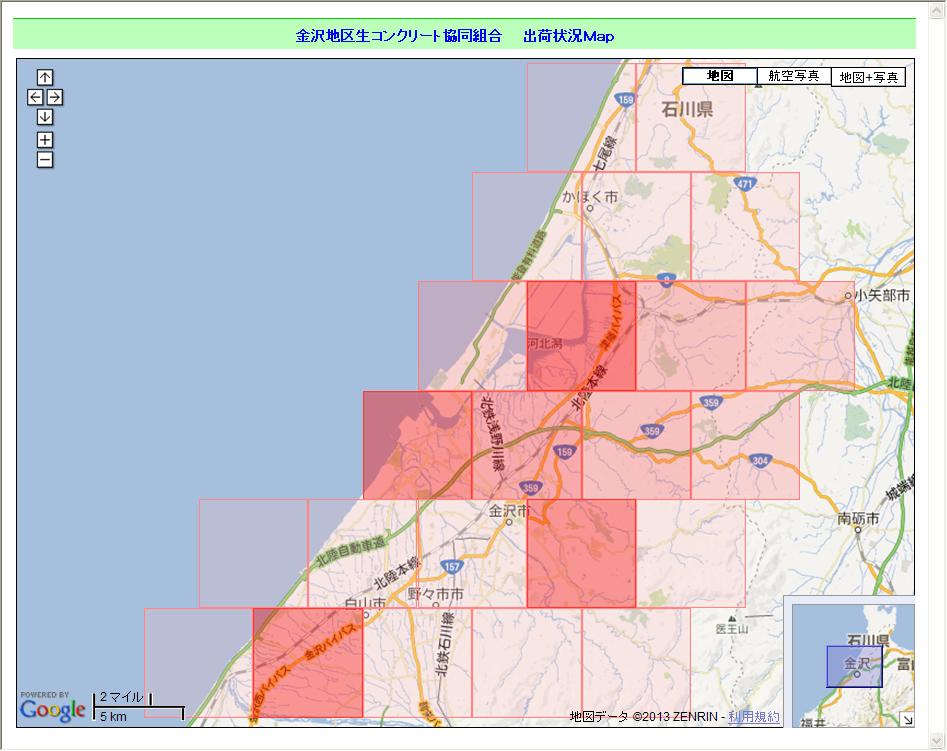Screen dimensions: 947x751
Task: Zoom in with the plus button
Action: point(45,140)
